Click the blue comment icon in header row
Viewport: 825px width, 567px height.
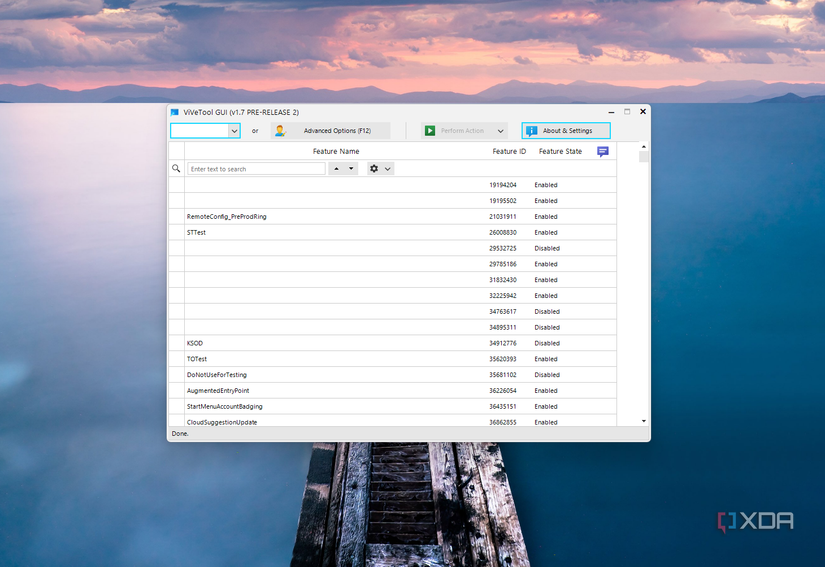(602, 152)
